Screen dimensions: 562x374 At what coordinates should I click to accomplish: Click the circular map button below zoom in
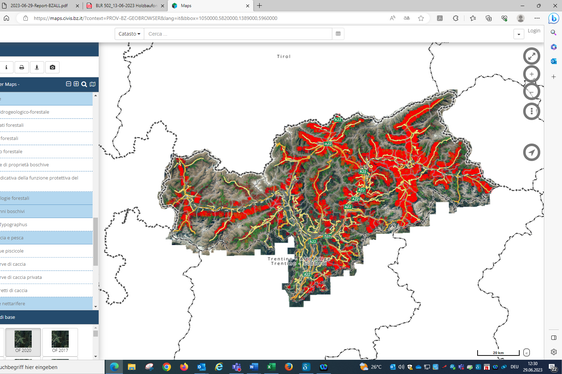531,92
